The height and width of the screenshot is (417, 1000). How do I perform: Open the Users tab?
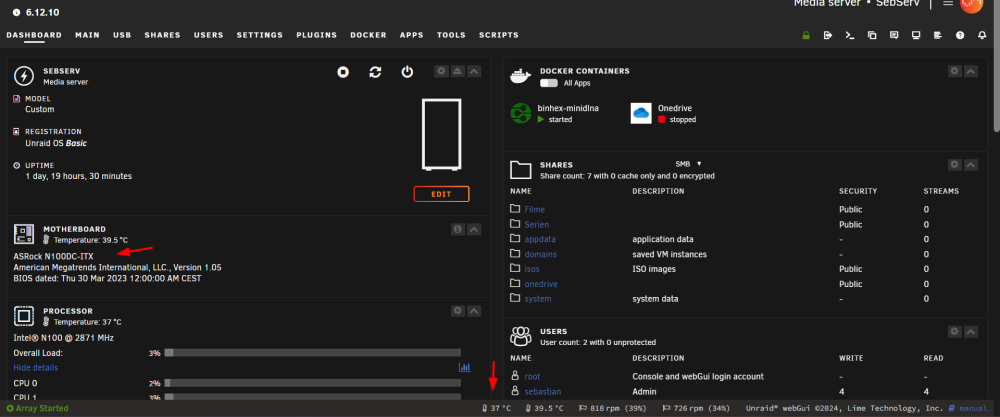[209, 35]
